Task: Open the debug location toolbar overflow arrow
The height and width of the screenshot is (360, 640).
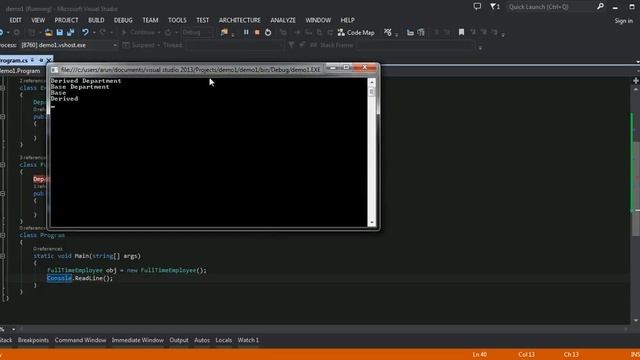Action: [480, 48]
